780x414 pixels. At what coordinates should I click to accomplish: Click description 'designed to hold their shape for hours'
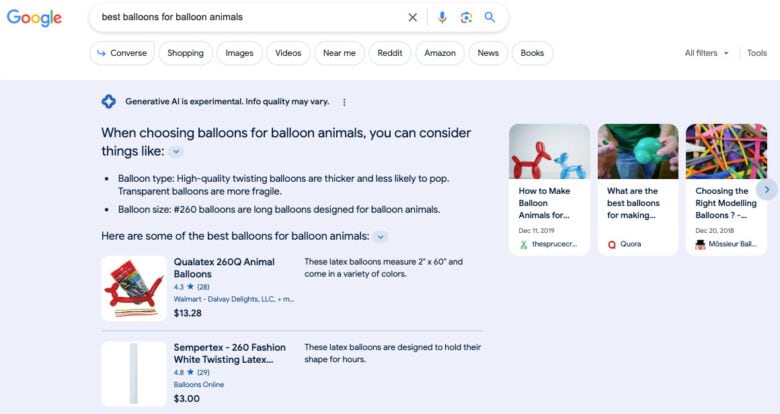click(392, 353)
